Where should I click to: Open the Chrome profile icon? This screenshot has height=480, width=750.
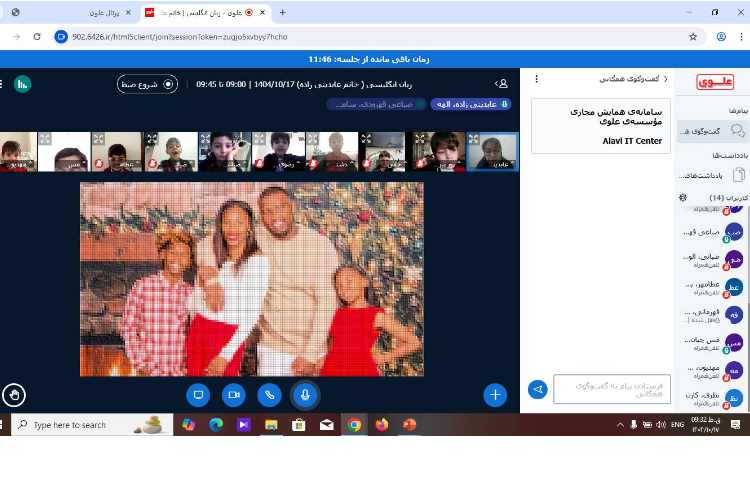click(x=721, y=36)
